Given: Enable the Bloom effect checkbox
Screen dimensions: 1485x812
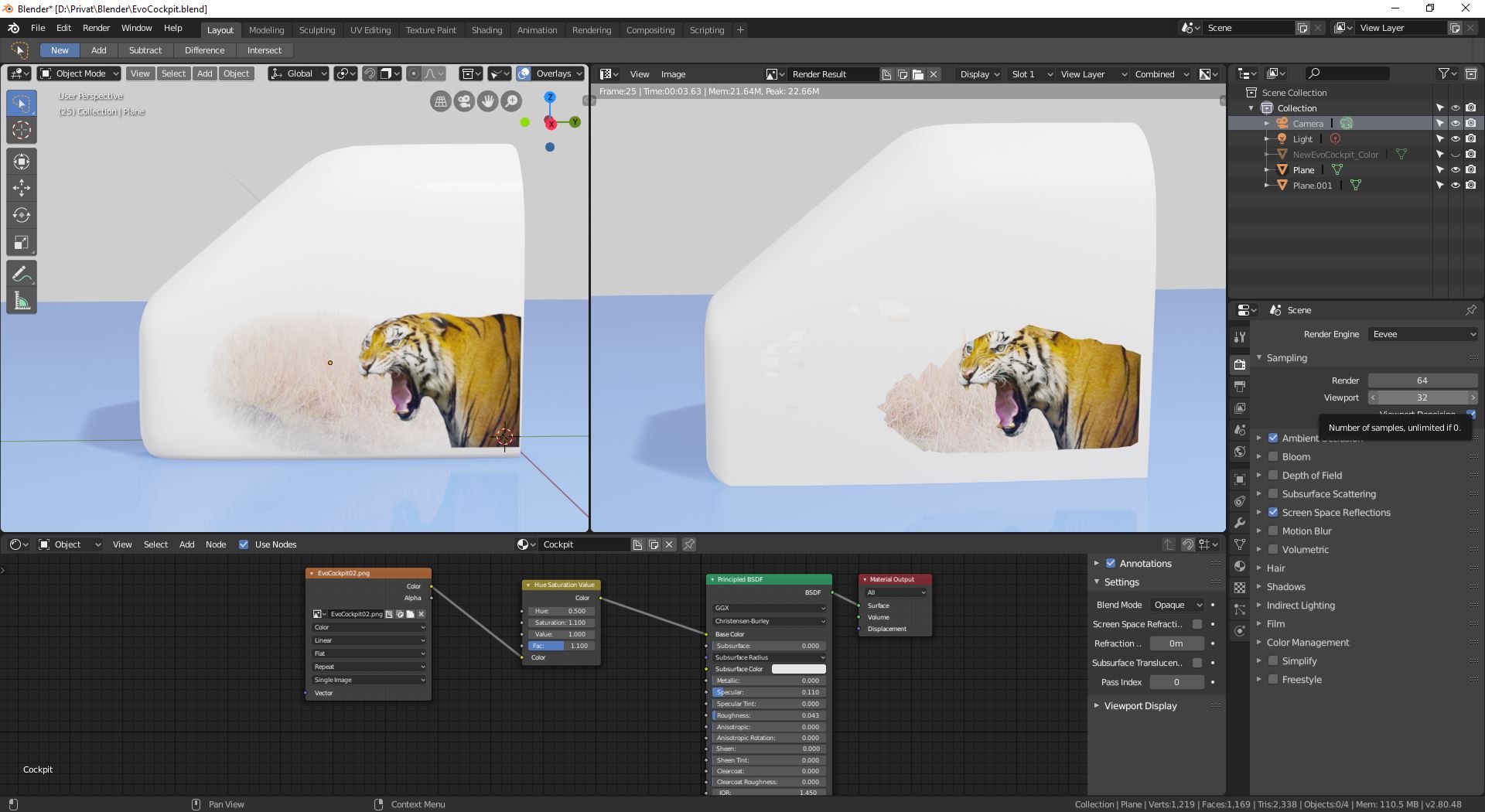Looking at the screenshot, I should coord(1273,456).
